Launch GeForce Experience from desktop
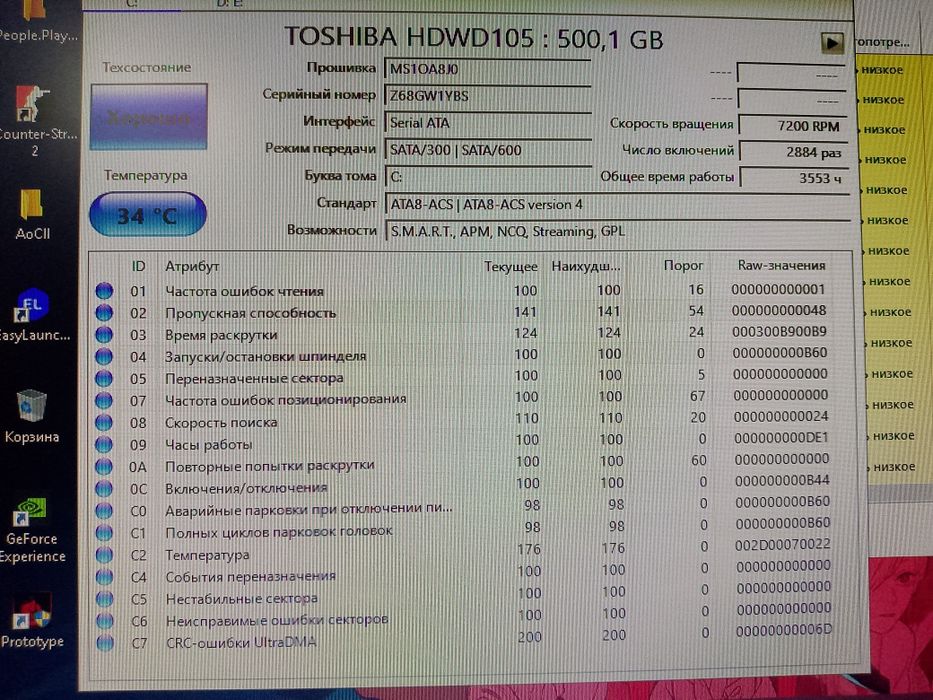This screenshot has height=700, width=933. tap(32, 532)
